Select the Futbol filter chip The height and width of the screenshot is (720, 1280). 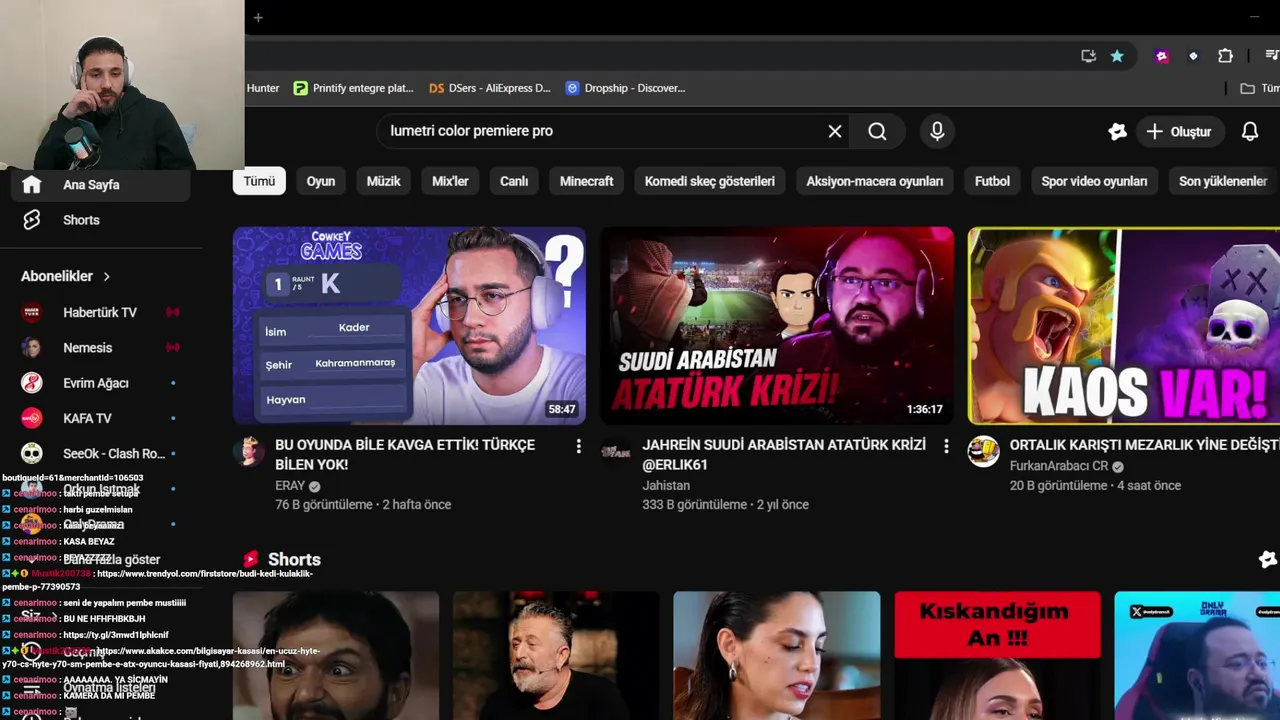(992, 181)
